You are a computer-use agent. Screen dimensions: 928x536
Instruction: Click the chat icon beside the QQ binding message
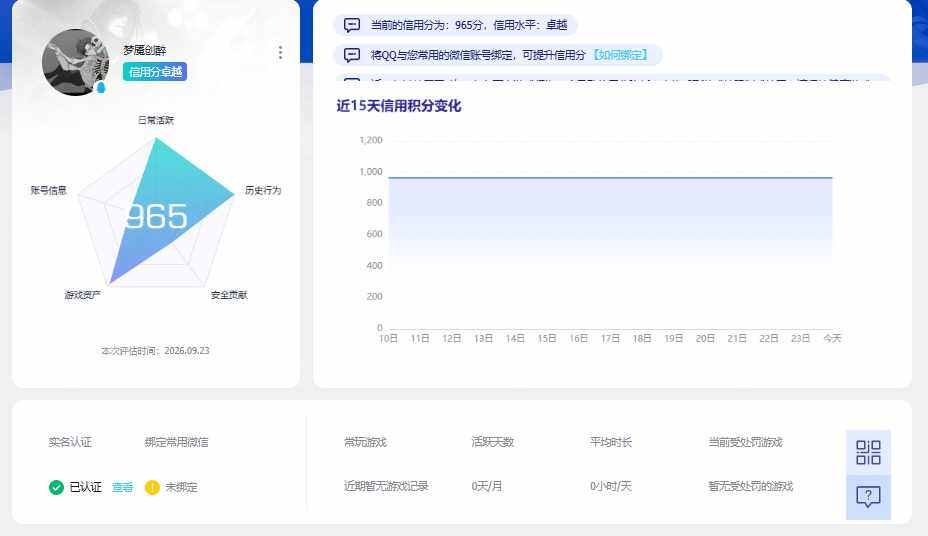352,55
